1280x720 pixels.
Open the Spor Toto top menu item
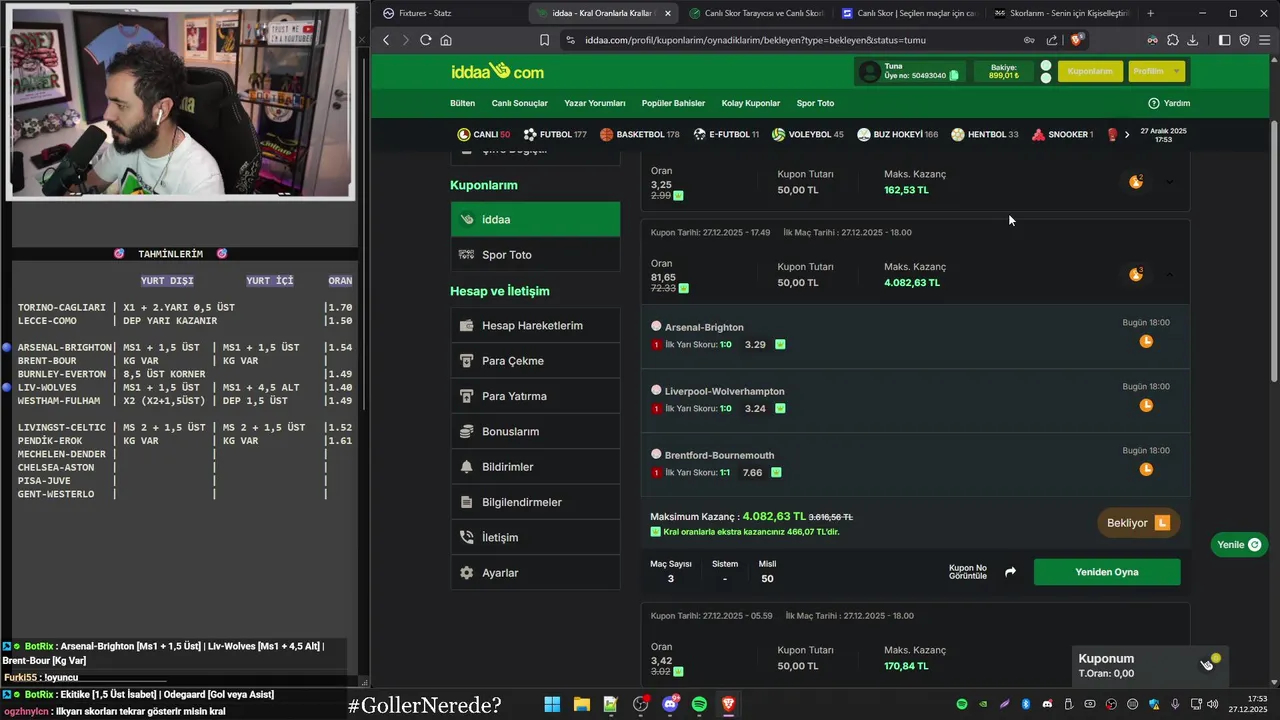click(815, 103)
